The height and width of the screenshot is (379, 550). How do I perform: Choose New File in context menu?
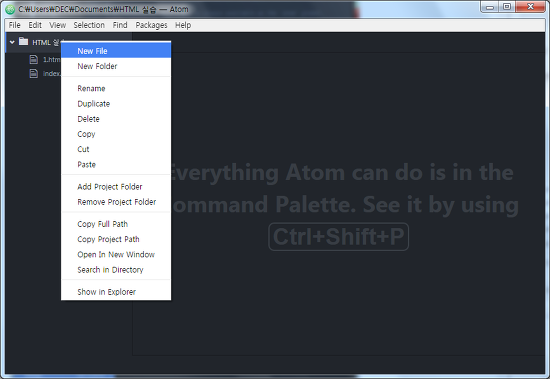pyautogui.click(x=116, y=51)
